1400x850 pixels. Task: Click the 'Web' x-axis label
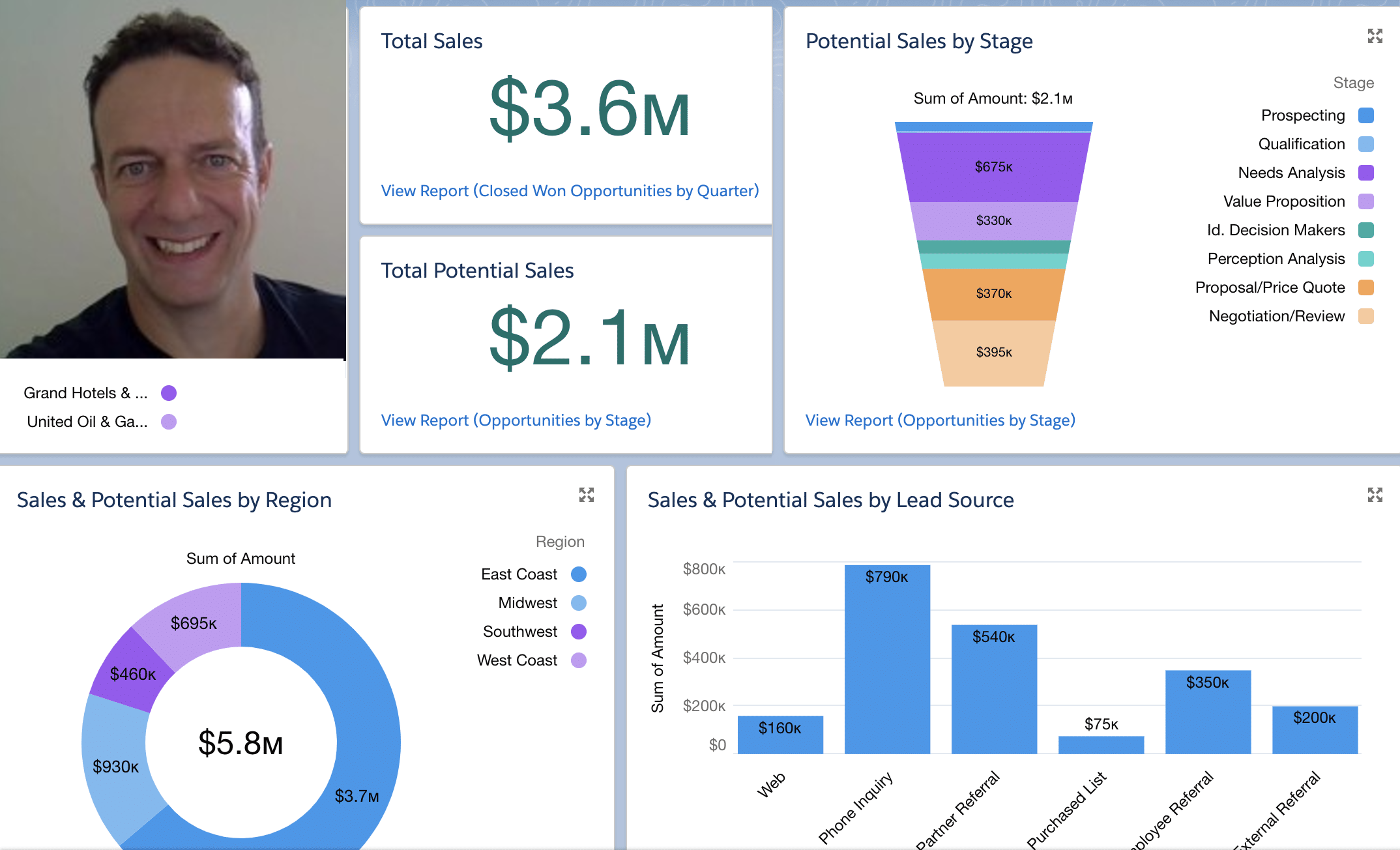click(x=771, y=785)
